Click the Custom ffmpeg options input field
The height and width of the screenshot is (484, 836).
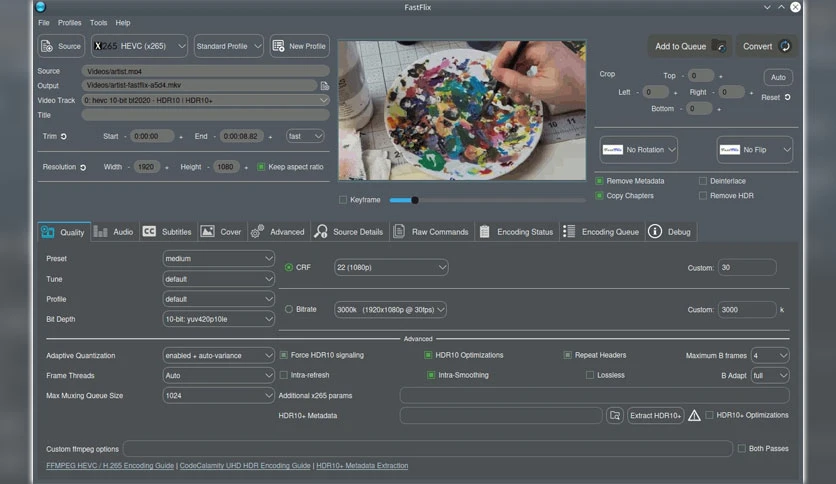pyautogui.click(x=428, y=449)
